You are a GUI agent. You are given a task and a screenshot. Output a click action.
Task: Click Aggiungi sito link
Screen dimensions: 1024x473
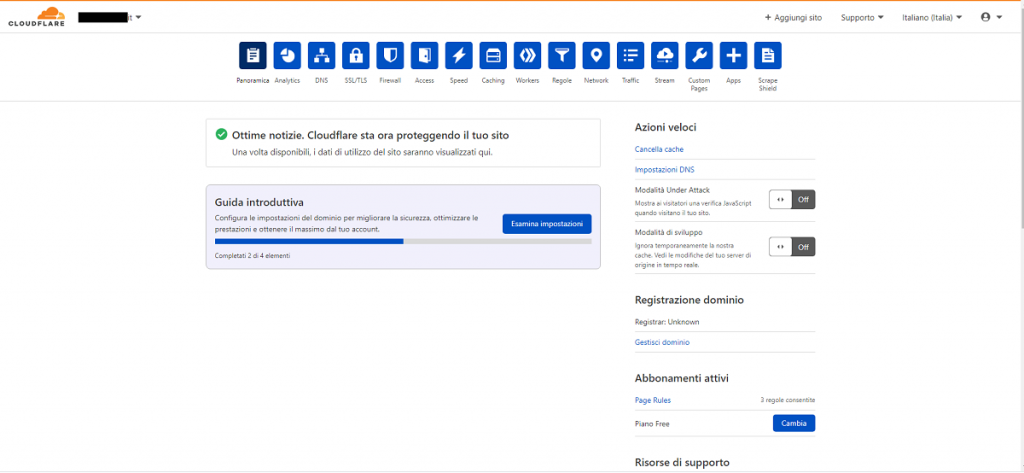pyautogui.click(x=793, y=18)
